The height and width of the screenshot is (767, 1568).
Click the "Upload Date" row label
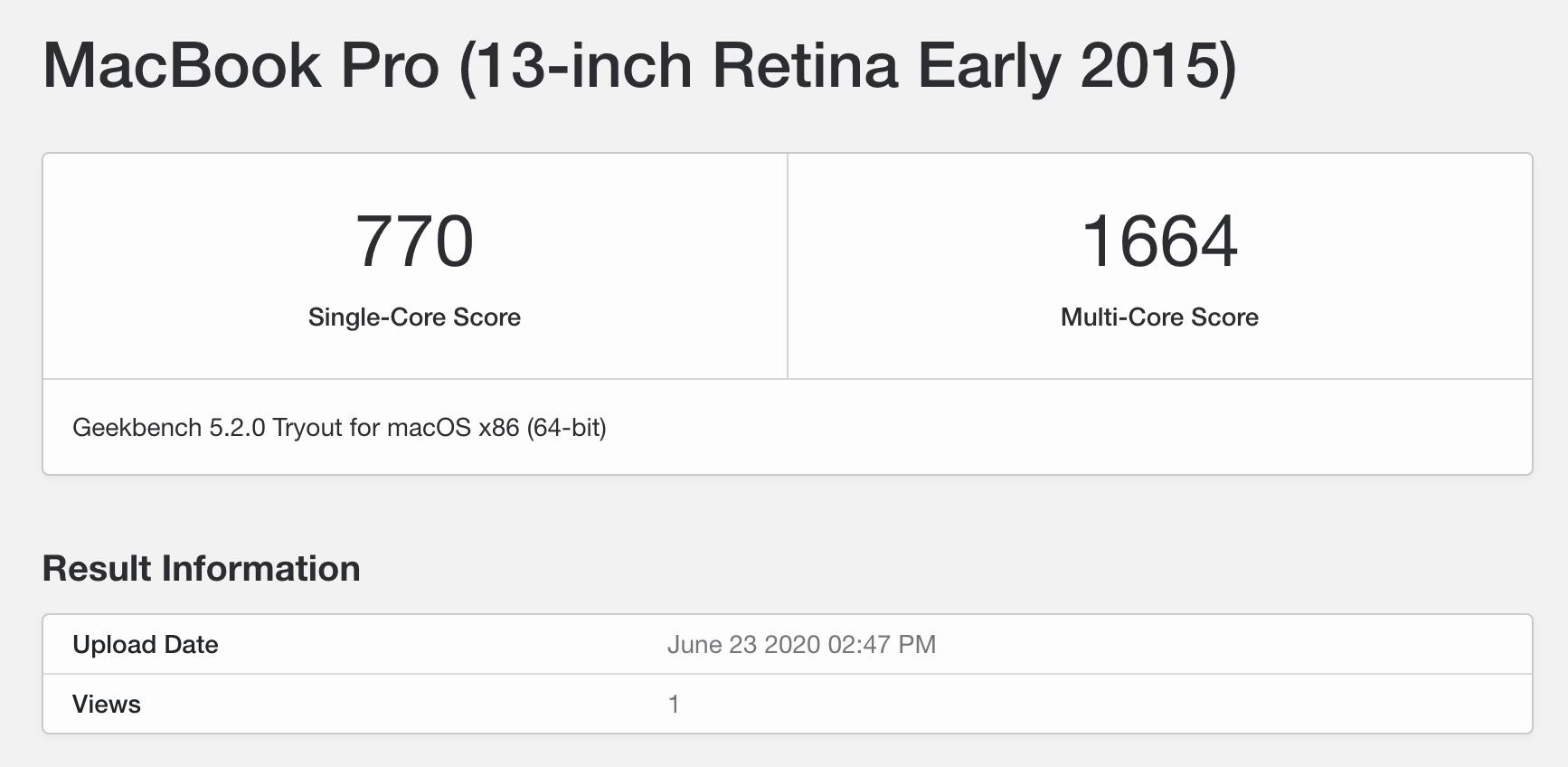pyautogui.click(x=145, y=645)
